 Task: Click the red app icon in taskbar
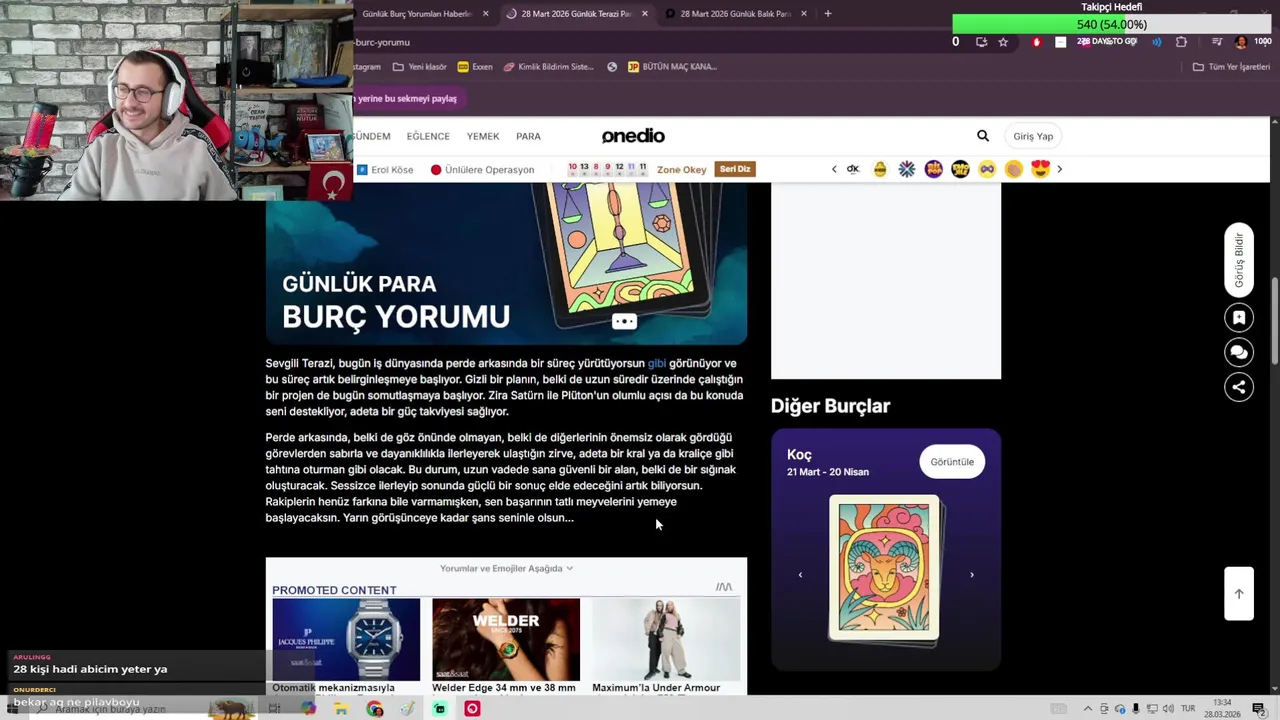[473, 709]
